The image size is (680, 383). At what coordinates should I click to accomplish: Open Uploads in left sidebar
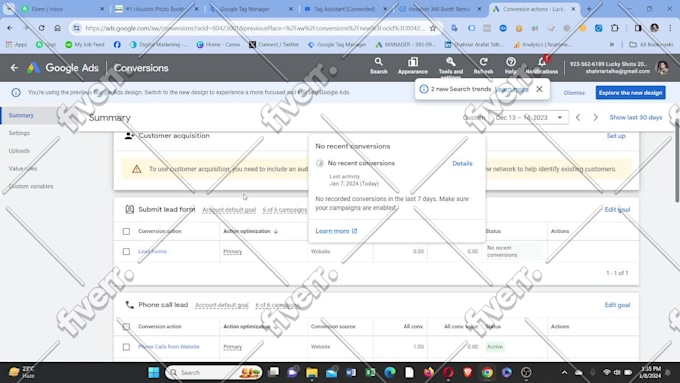coord(19,151)
